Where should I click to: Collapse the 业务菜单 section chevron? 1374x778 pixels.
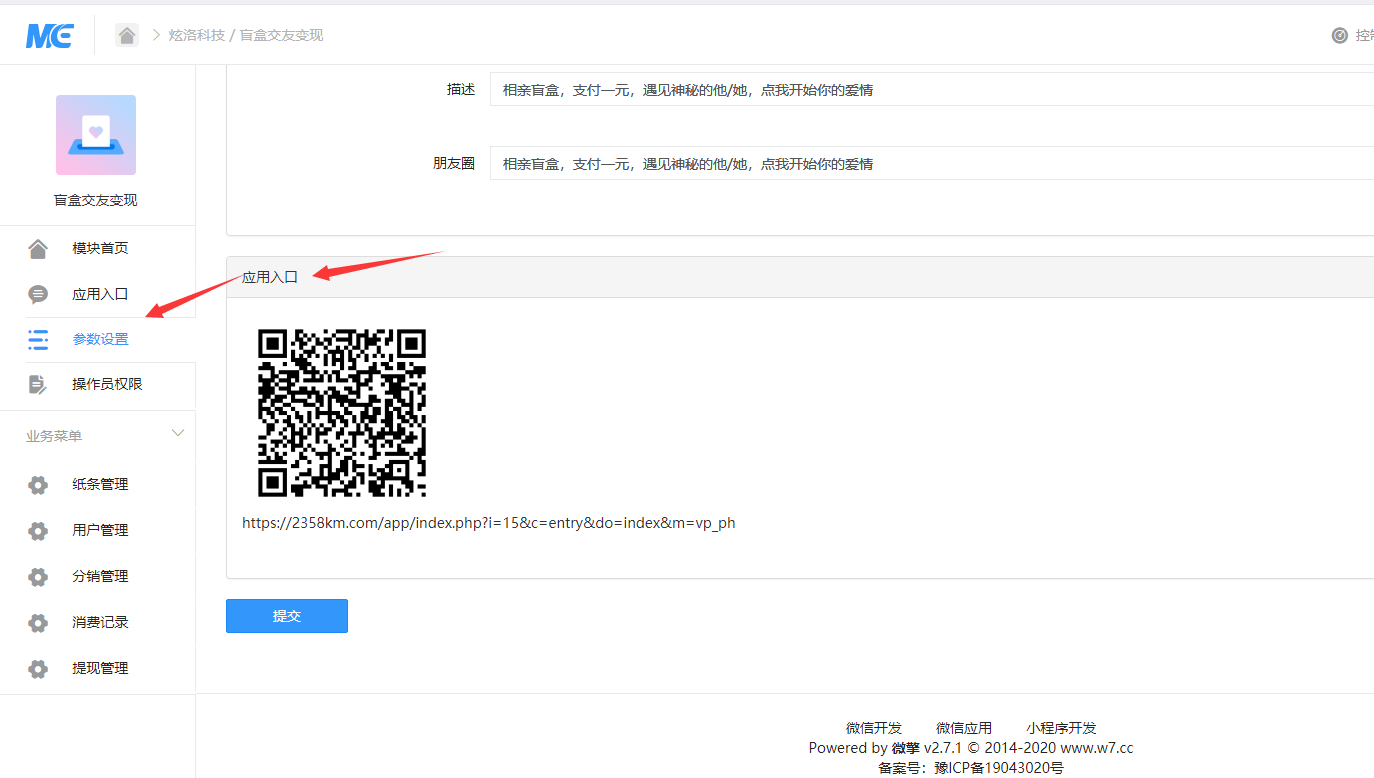coord(178,433)
